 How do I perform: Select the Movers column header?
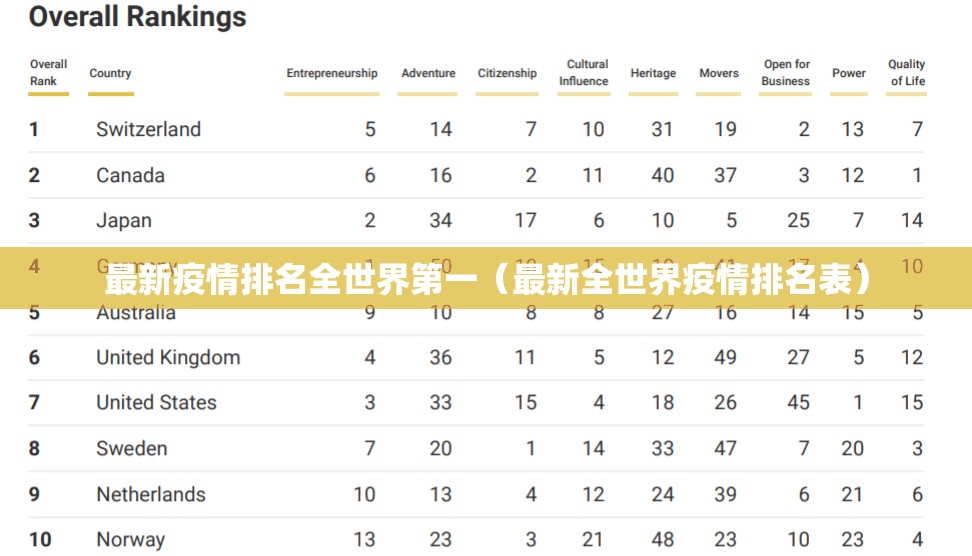coord(718,73)
